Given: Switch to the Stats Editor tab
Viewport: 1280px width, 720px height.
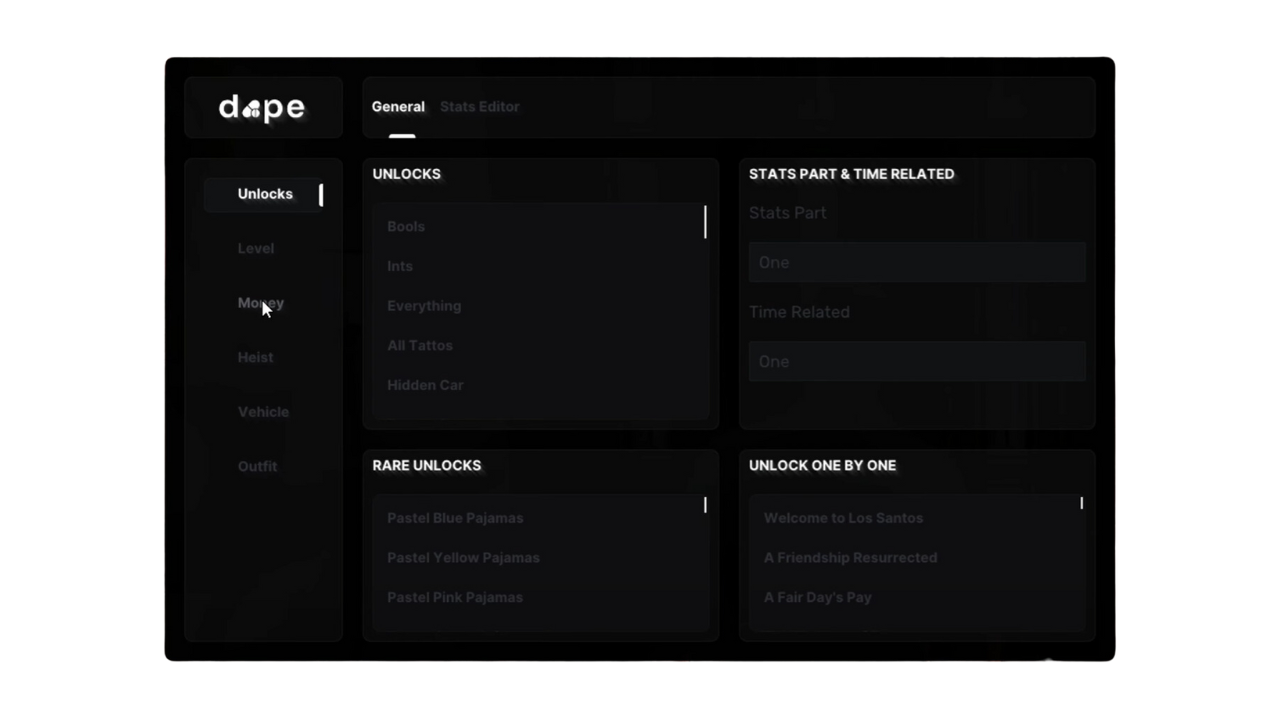Looking at the screenshot, I should click(x=479, y=107).
